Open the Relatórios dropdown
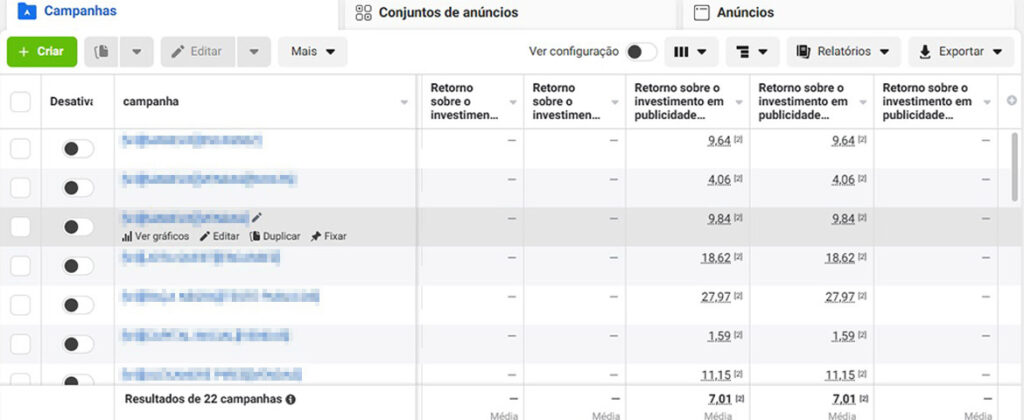 point(843,52)
